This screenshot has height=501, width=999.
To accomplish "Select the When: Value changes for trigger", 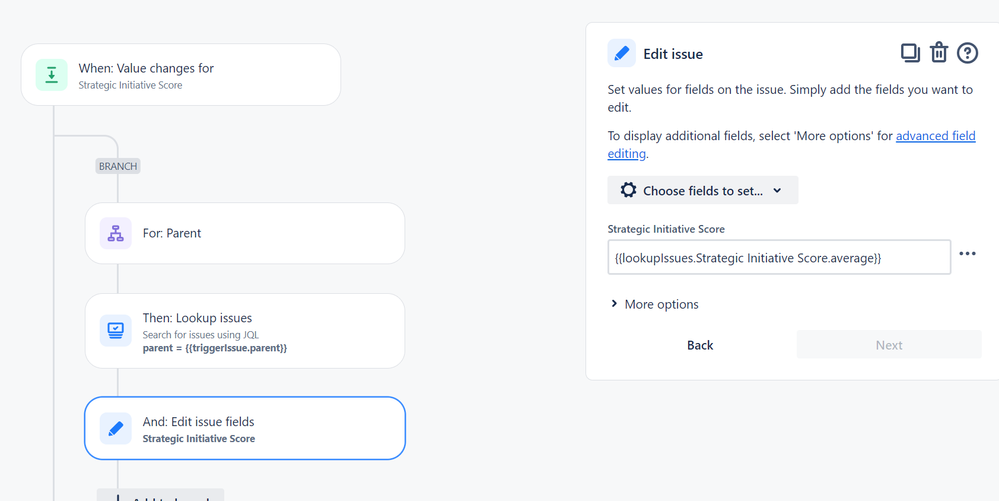I will tap(181, 75).
